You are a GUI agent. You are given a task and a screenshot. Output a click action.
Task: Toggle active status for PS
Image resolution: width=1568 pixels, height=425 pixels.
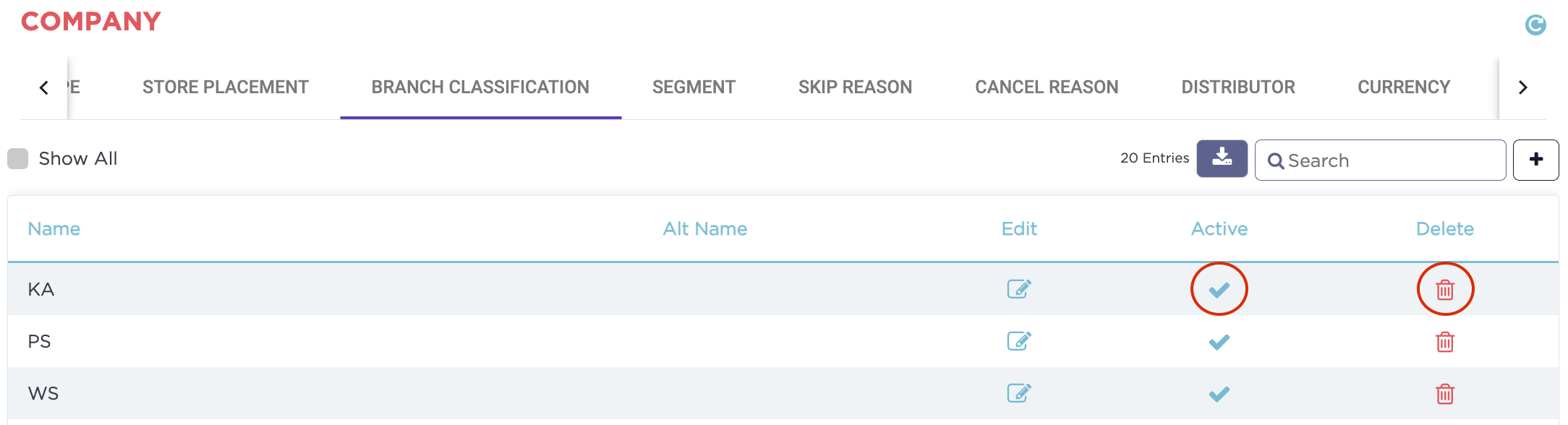[x=1219, y=342]
